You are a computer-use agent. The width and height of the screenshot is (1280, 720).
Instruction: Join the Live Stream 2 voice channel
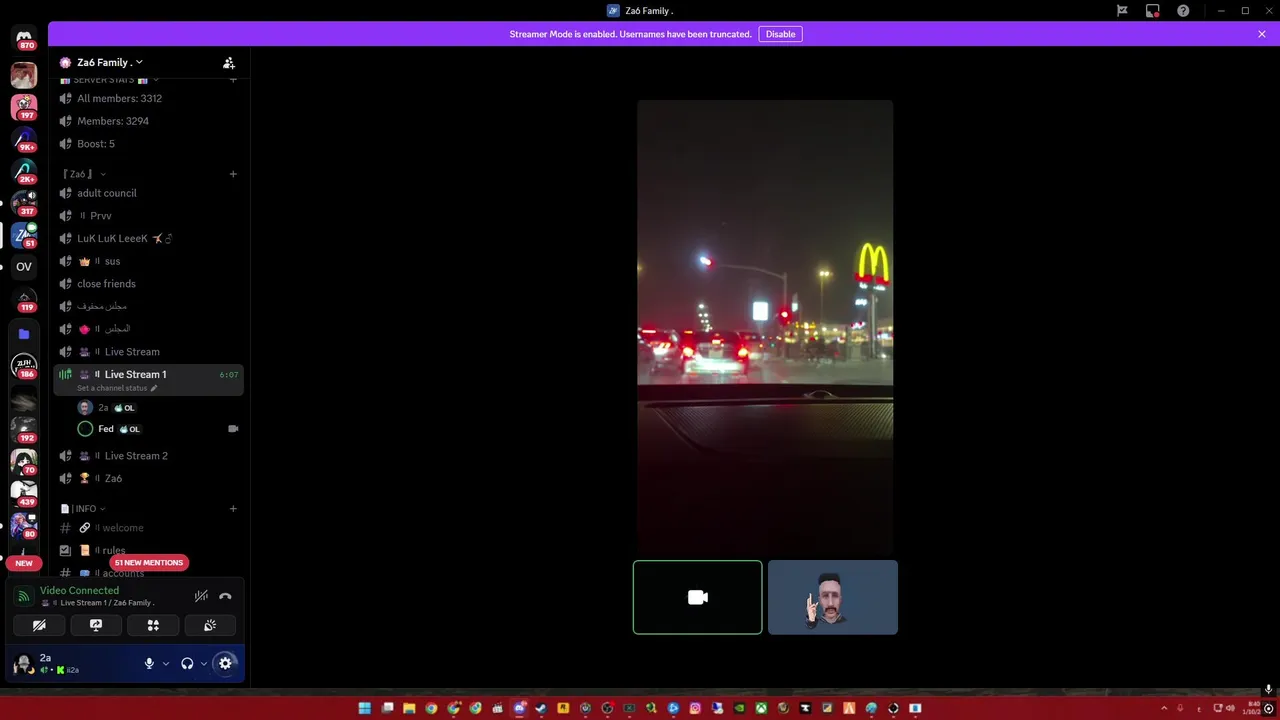[148, 456]
